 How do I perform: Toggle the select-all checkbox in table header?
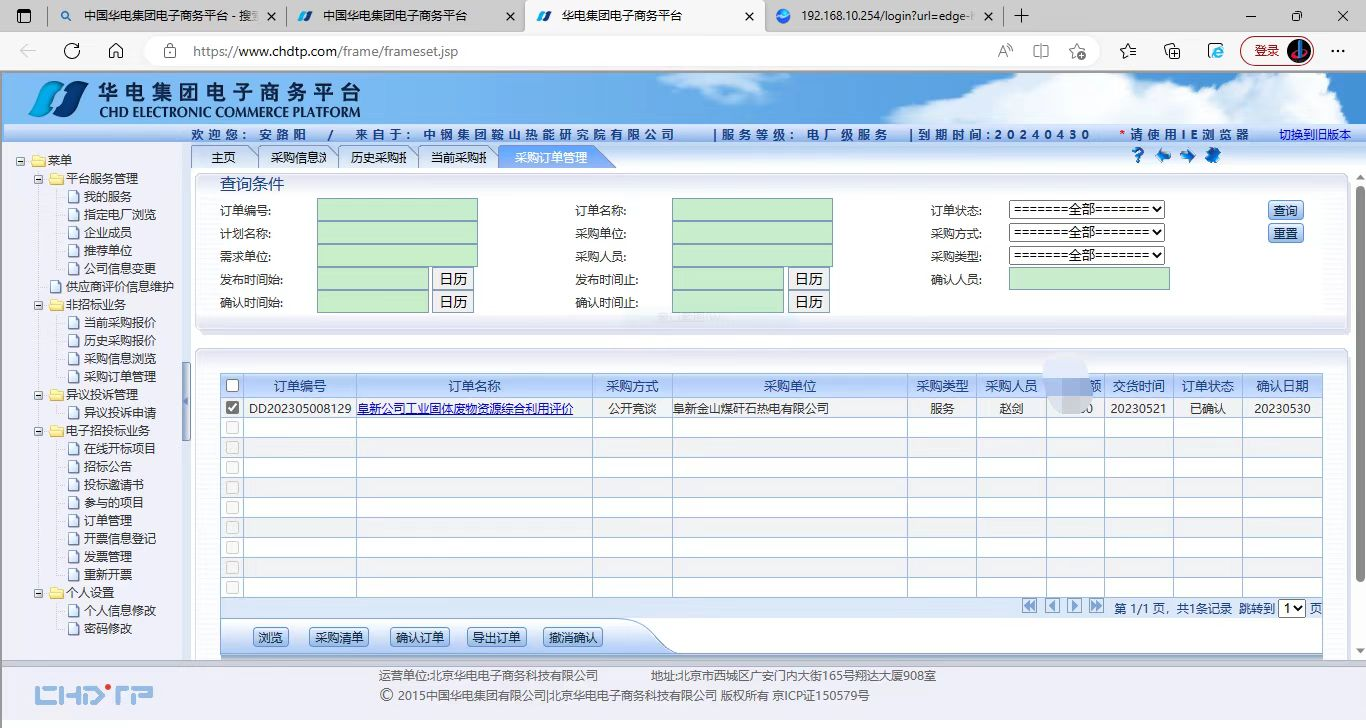[x=232, y=385]
